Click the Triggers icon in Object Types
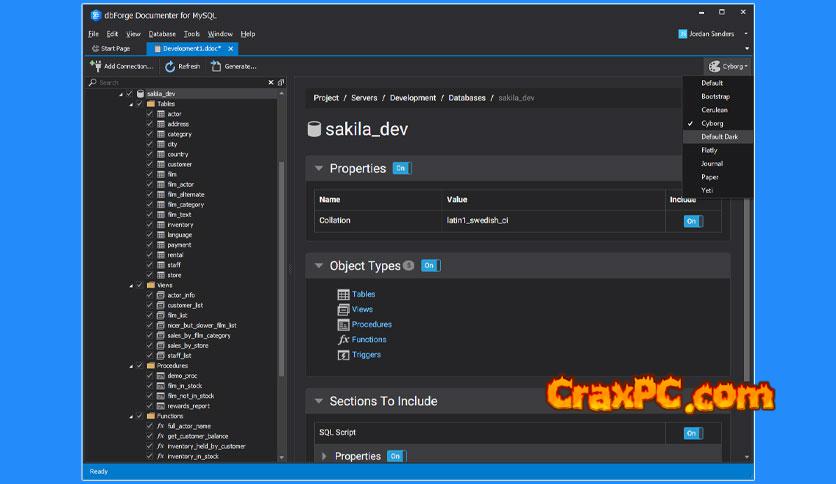836x484 pixels. pyautogui.click(x=343, y=355)
